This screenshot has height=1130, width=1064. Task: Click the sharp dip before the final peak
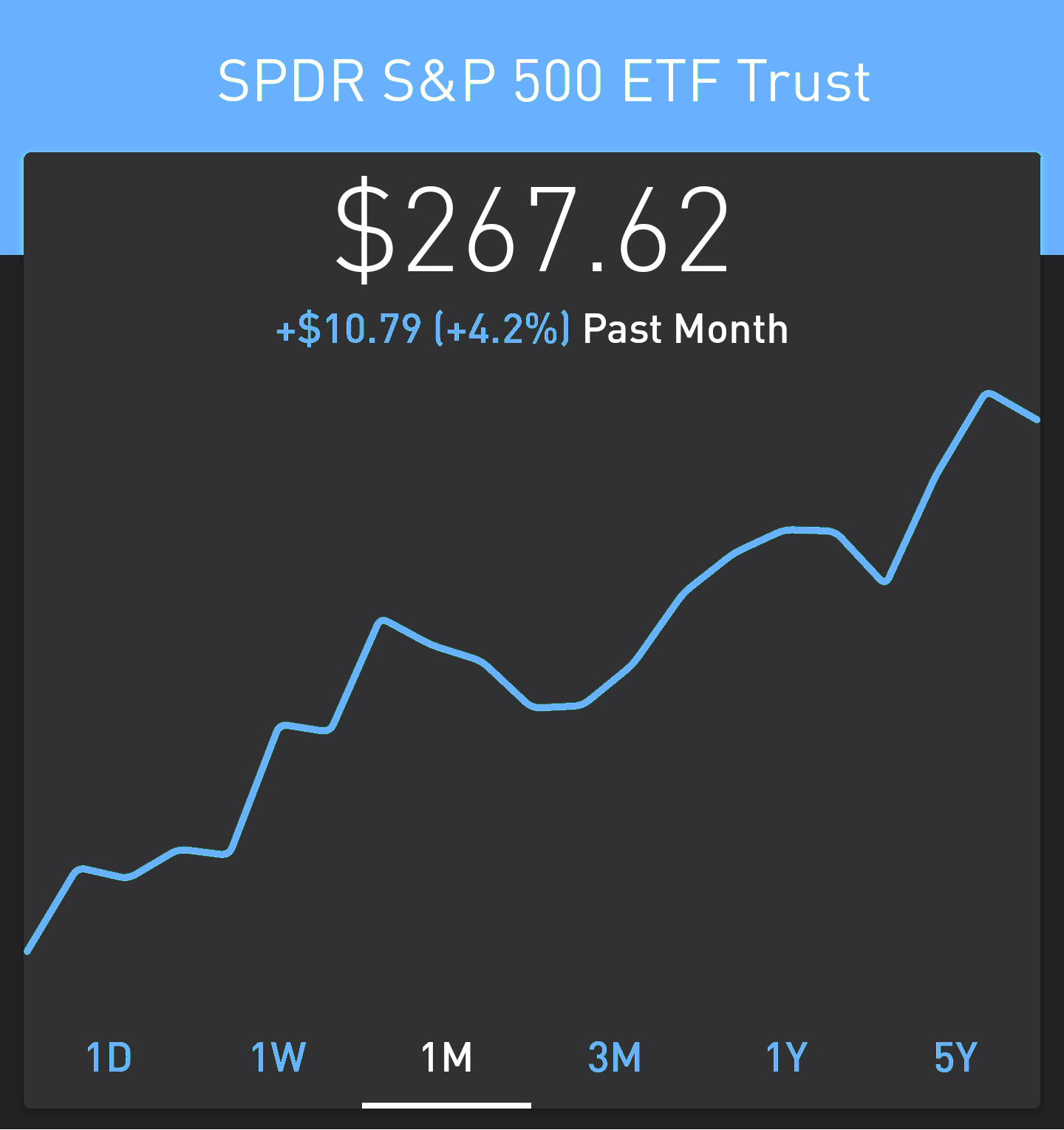click(884, 581)
